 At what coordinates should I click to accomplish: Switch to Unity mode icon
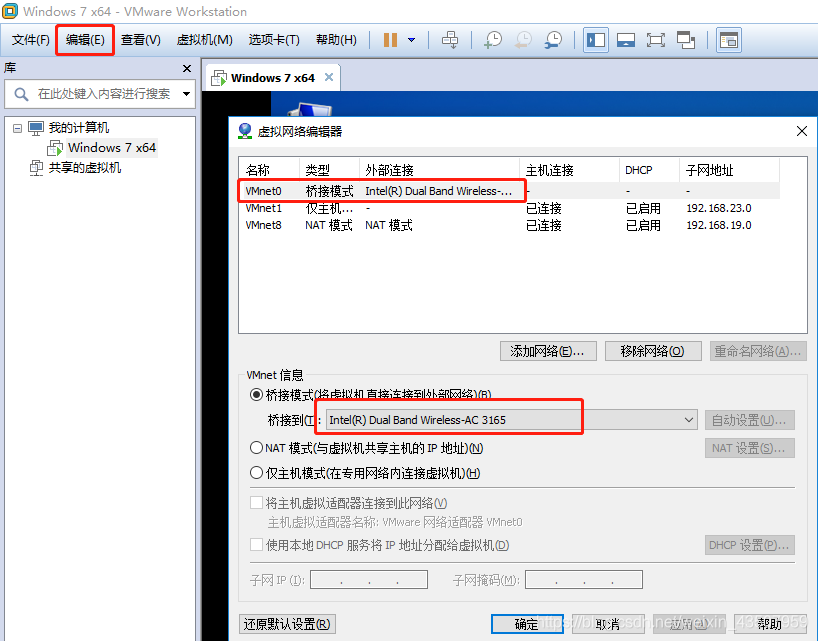[685, 40]
